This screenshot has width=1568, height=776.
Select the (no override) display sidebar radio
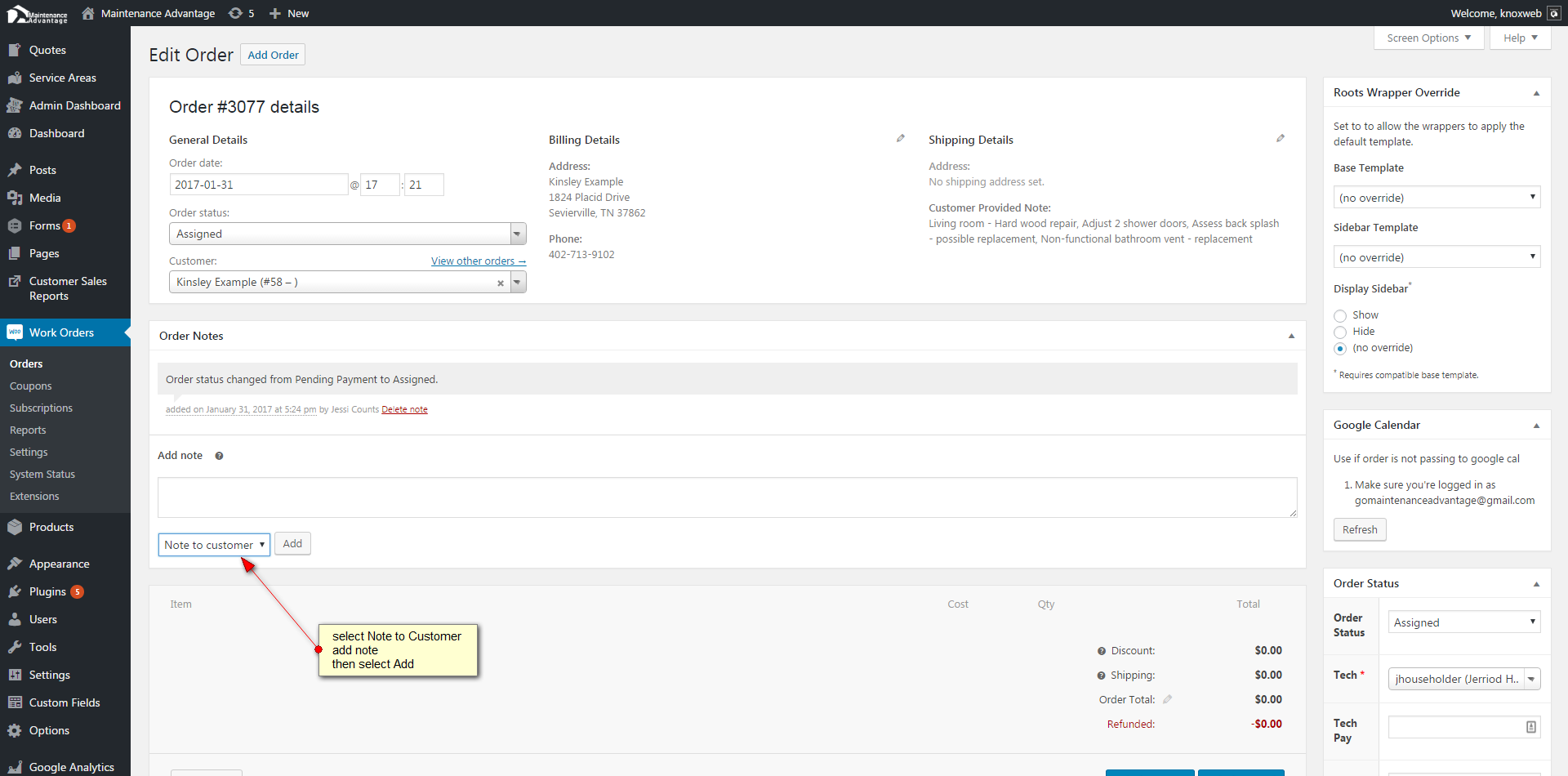coord(1340,349)
